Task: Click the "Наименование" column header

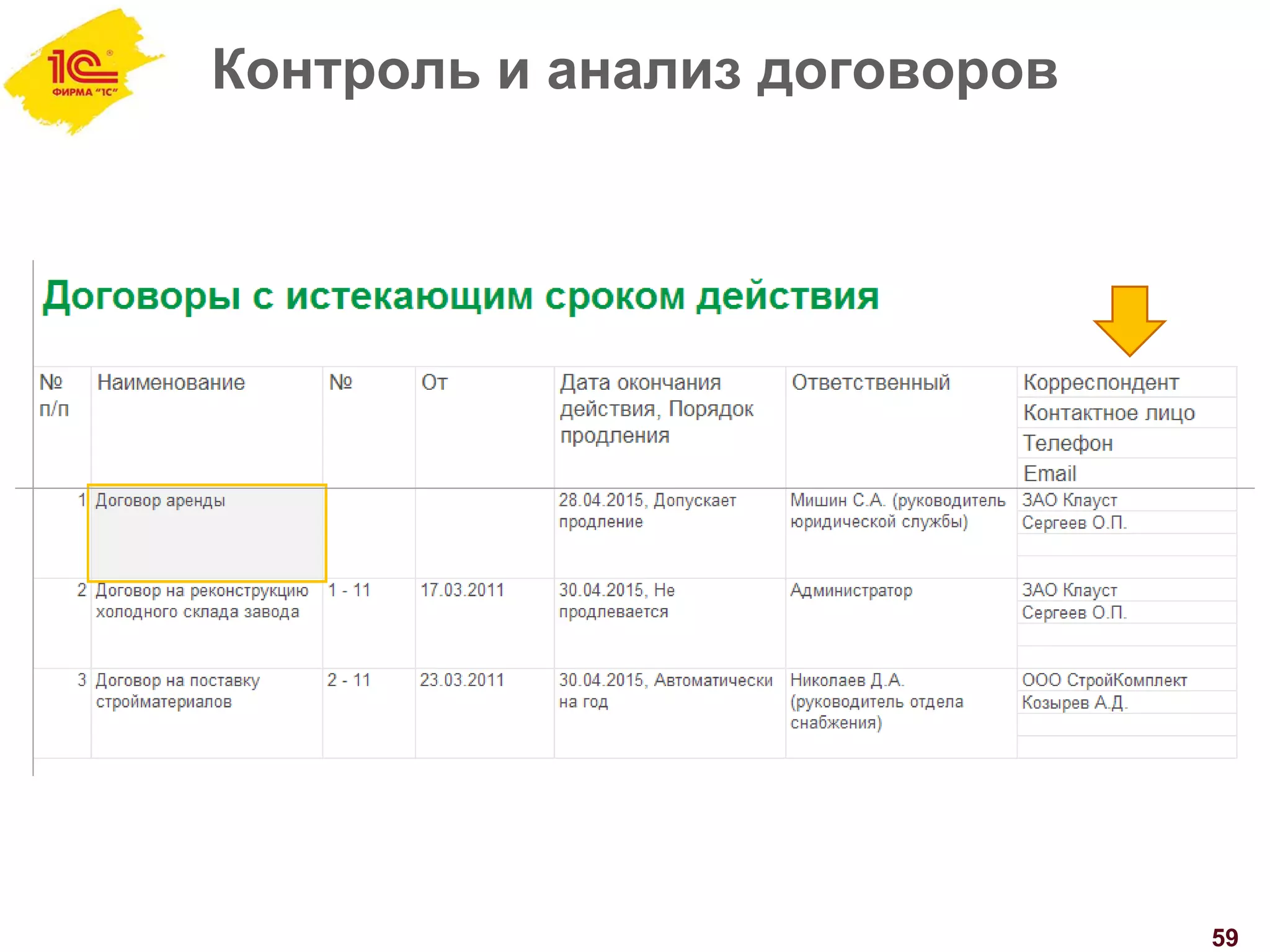Action: click(206, 427)
